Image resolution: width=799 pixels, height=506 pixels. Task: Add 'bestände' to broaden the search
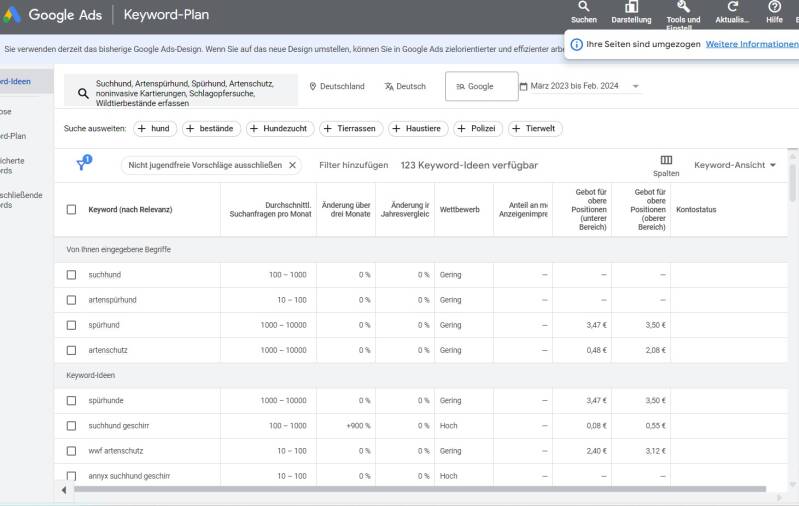(x=211, y=128)
